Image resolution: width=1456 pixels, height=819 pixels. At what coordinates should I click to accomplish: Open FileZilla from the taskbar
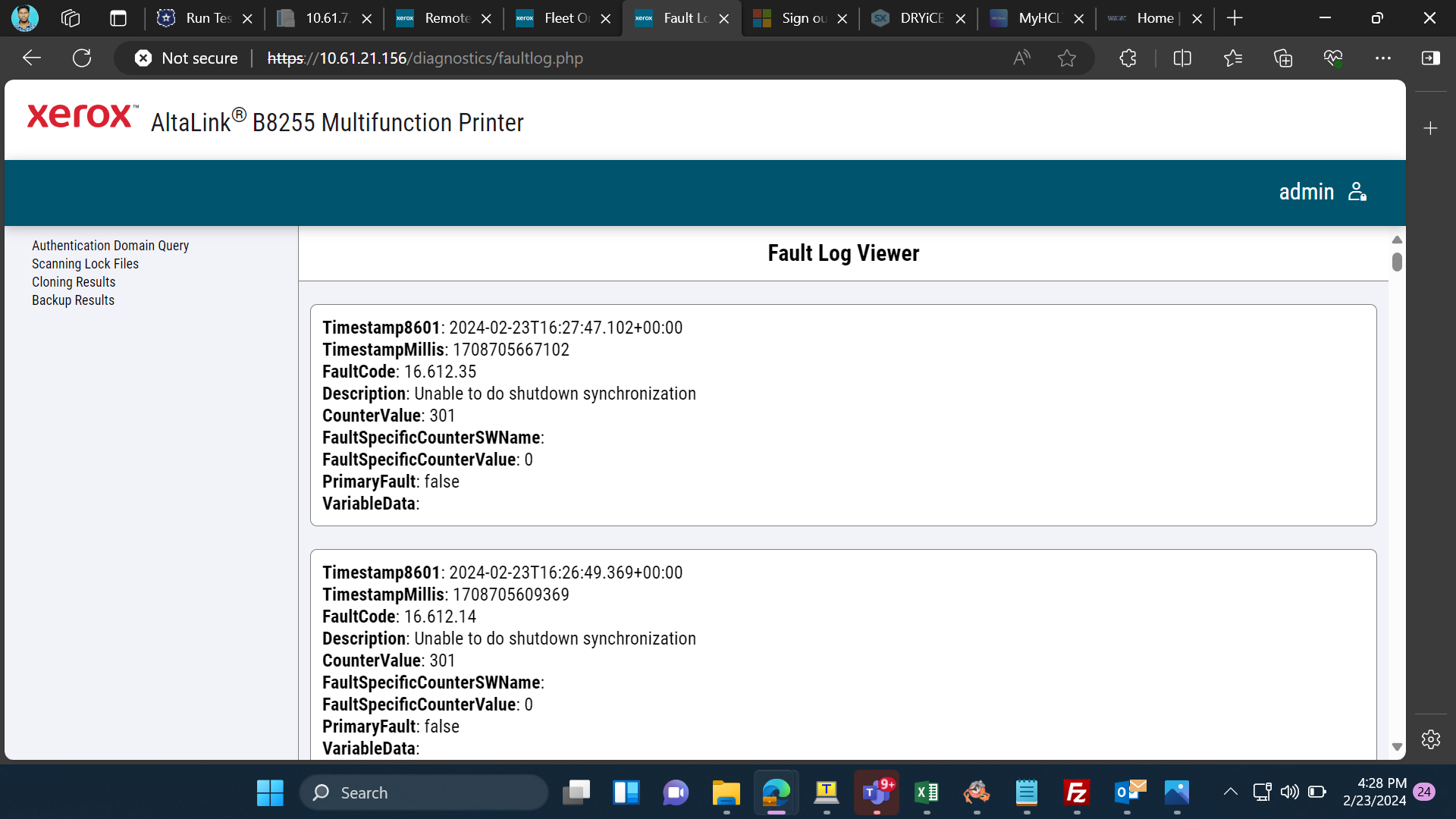(1076, 792)
